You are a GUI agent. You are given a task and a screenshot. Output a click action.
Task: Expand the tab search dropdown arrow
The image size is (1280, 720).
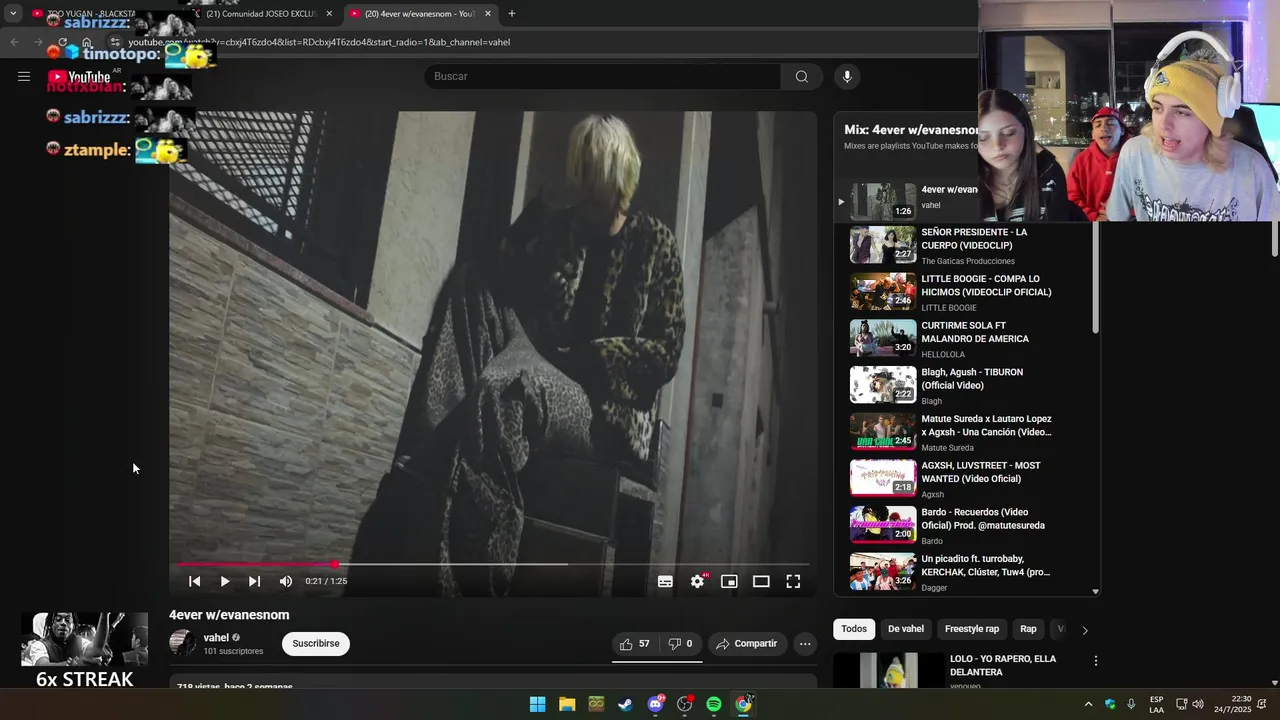coord(13,14)
